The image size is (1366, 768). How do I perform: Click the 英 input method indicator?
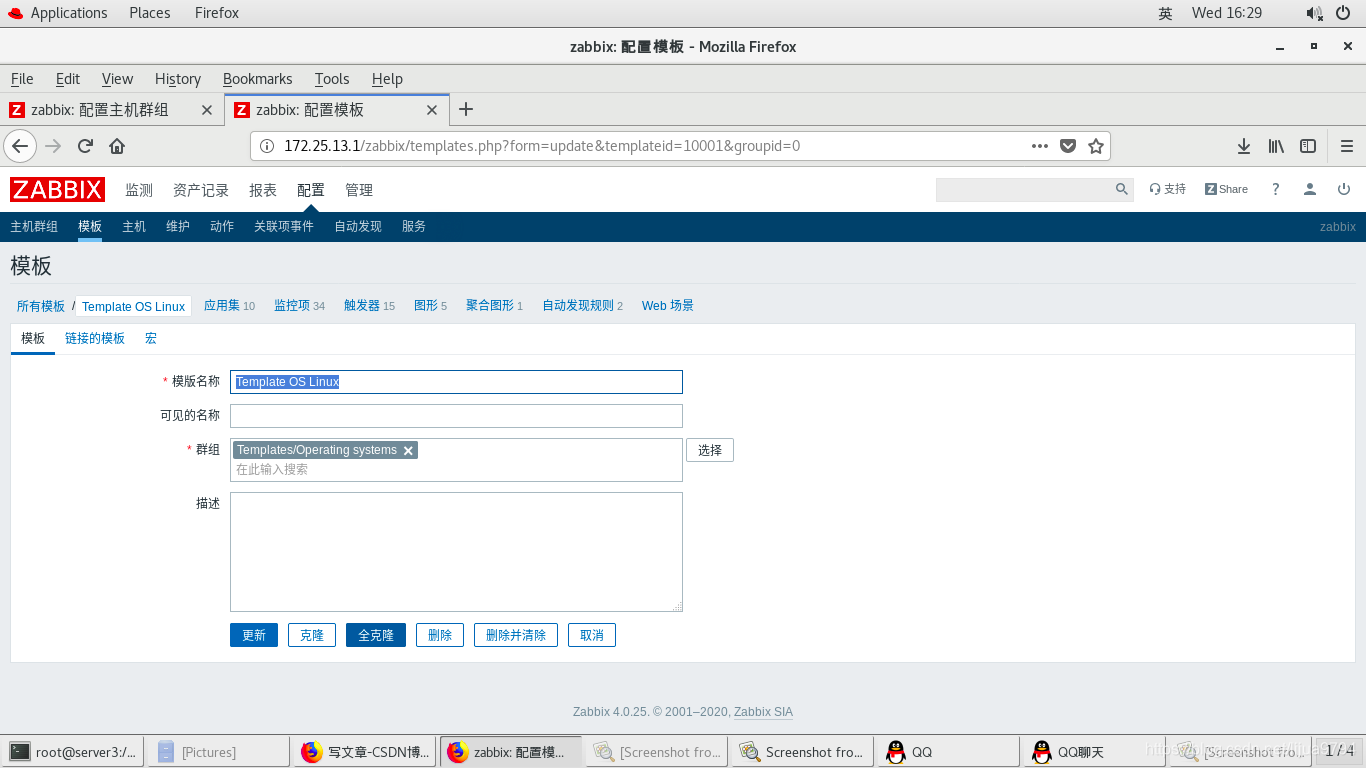(x=1165, y=13)
